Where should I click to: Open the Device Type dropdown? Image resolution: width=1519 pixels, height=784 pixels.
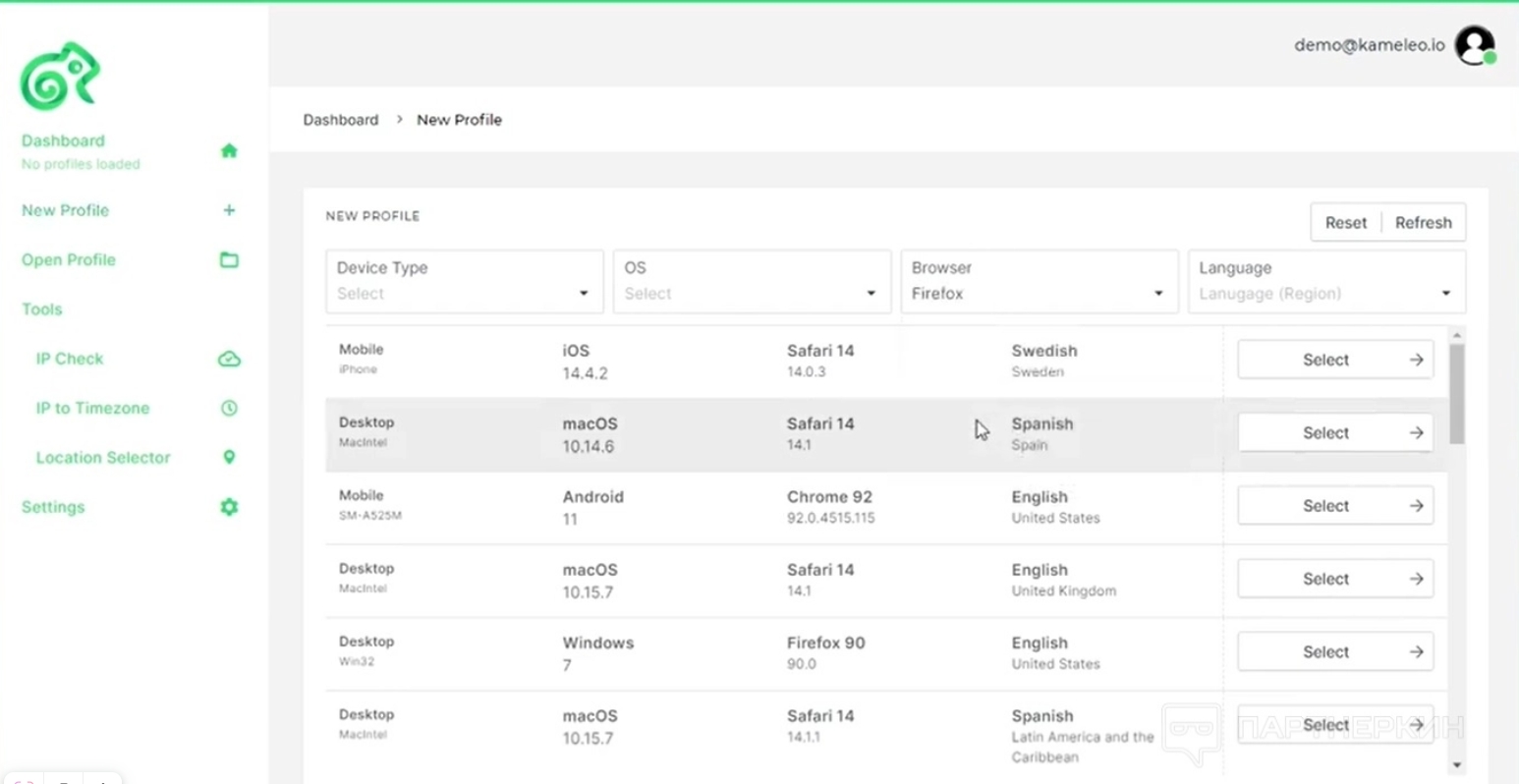[465, 281]
